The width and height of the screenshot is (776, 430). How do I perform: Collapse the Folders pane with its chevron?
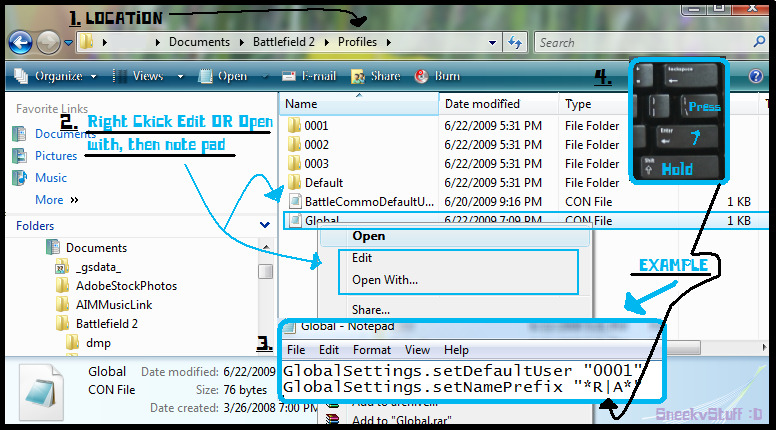[x=265, y=225]
